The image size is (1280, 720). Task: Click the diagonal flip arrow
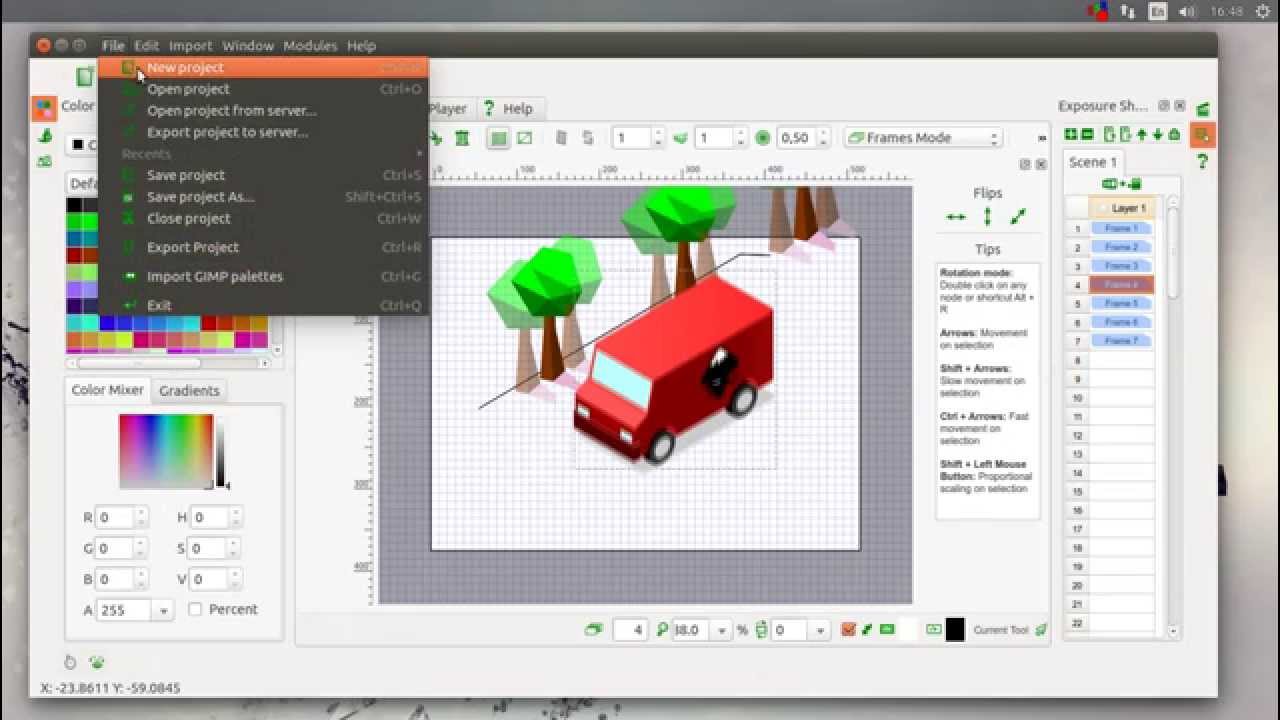[1018, 217]
